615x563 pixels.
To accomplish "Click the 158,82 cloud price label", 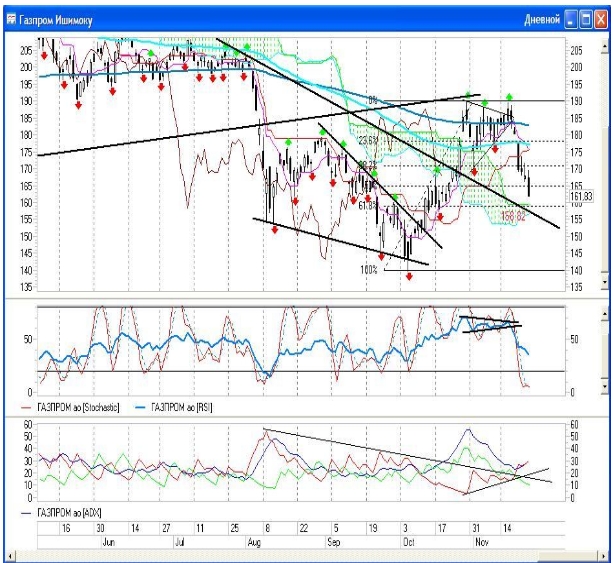I will point(513,215).
